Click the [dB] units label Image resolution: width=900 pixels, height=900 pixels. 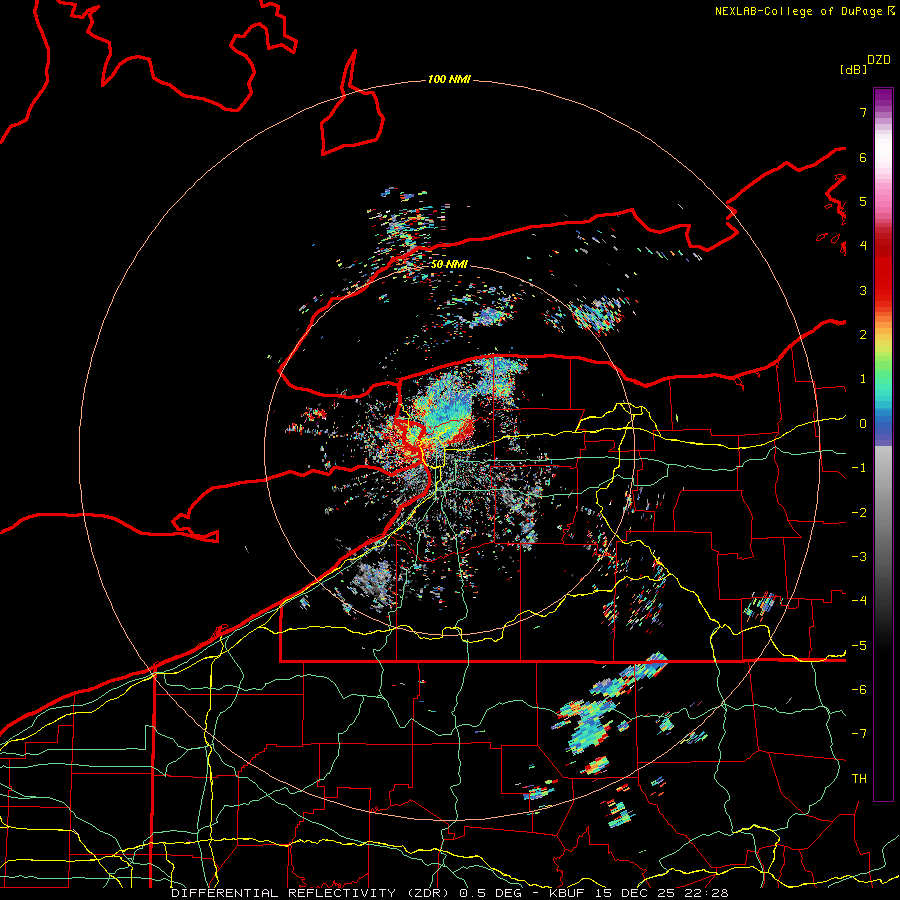pyautogui.click(x=853, y=69)
